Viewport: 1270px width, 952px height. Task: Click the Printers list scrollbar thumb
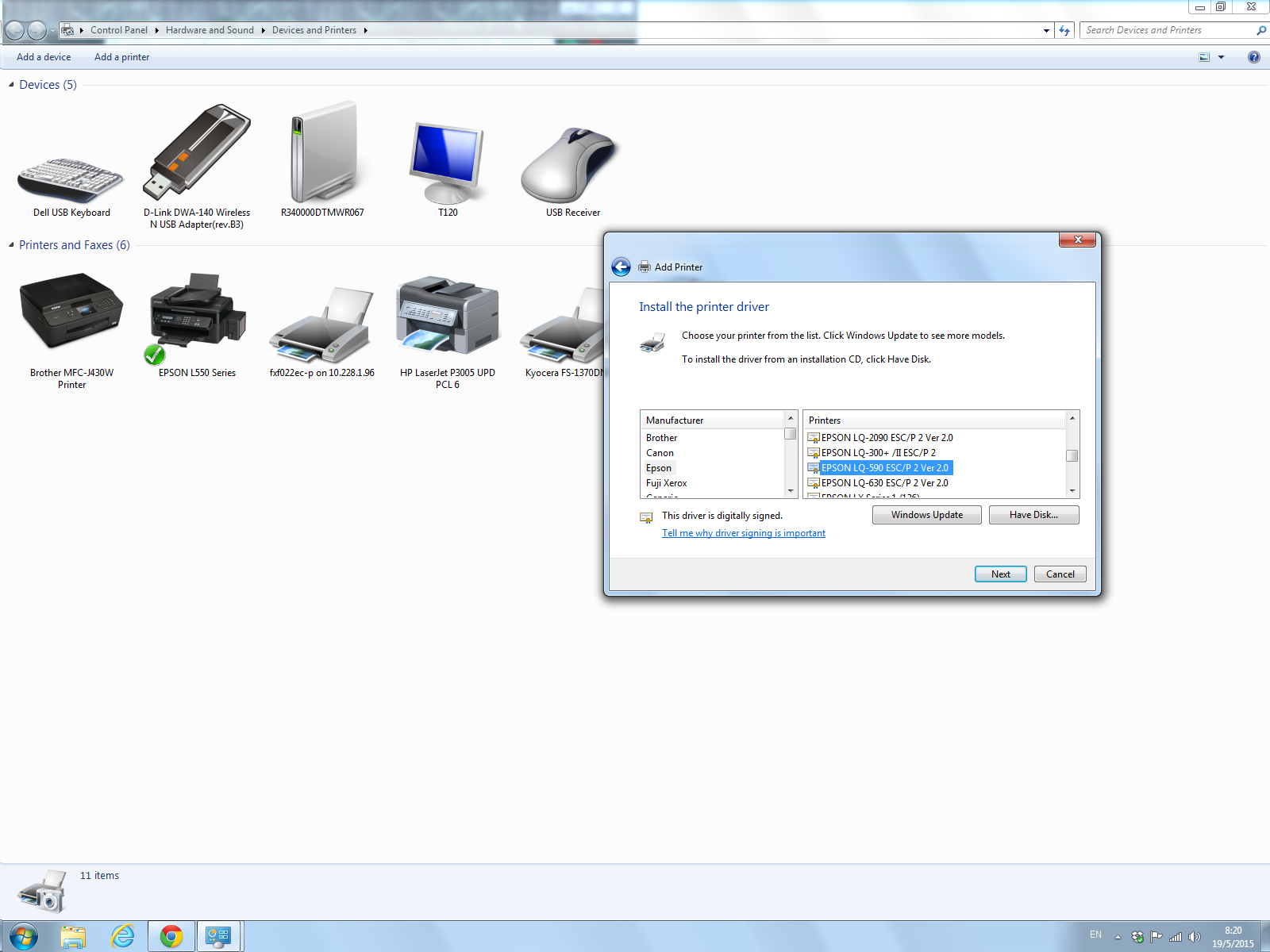click(1072, 455)
